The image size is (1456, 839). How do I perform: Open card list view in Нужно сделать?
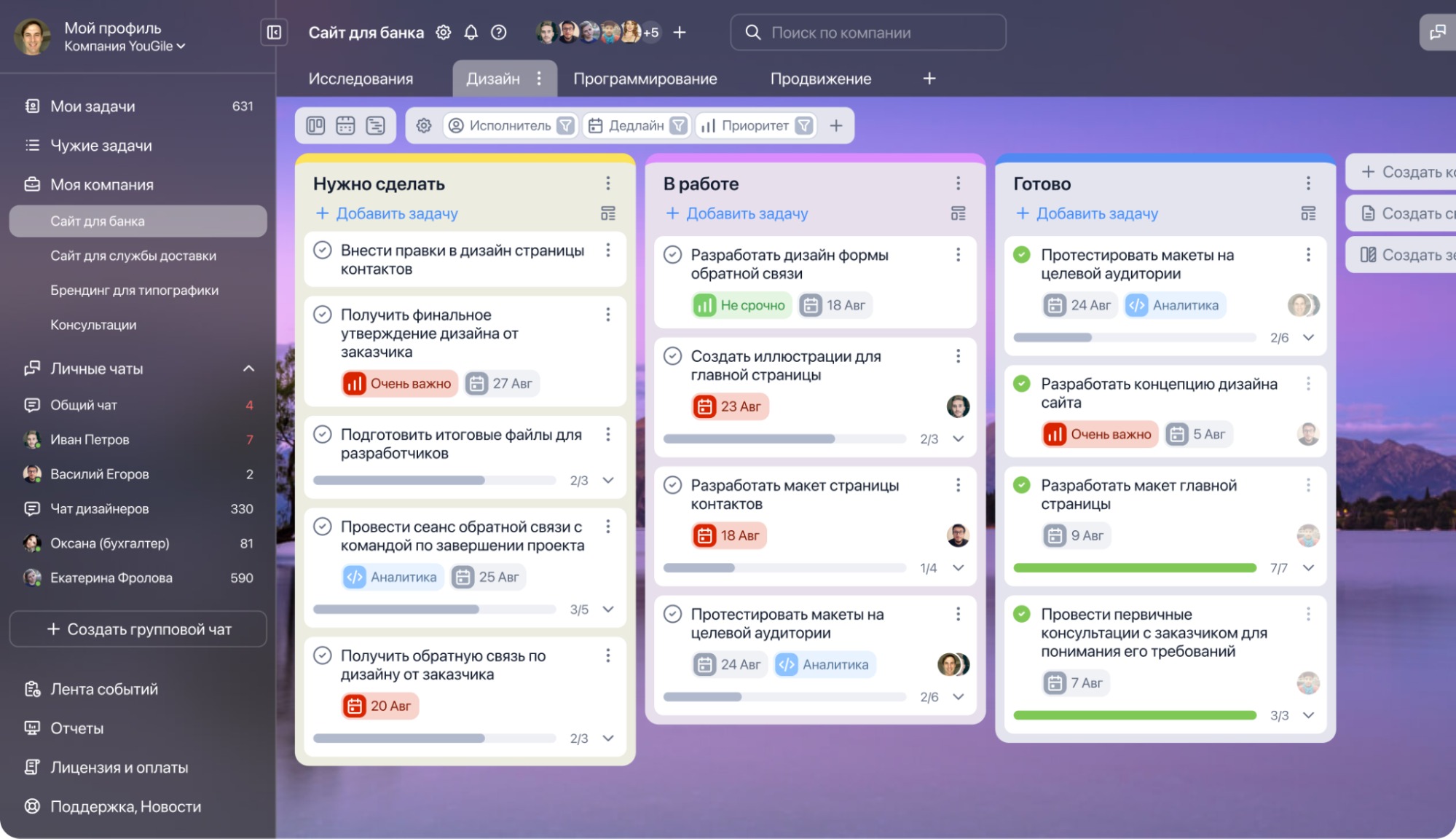click(607, 213)
